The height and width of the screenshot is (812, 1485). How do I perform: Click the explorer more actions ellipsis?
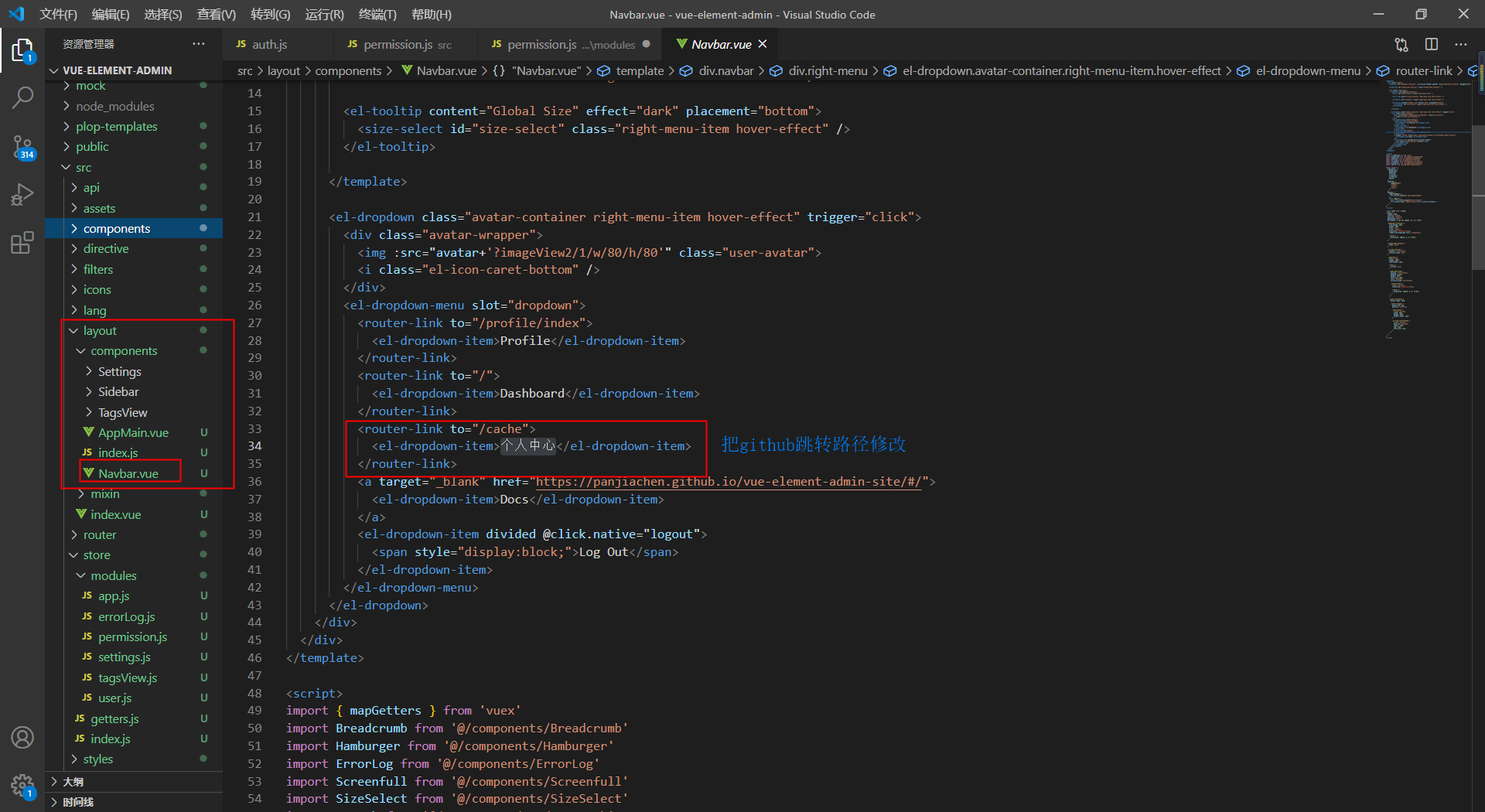coord(199,44)
